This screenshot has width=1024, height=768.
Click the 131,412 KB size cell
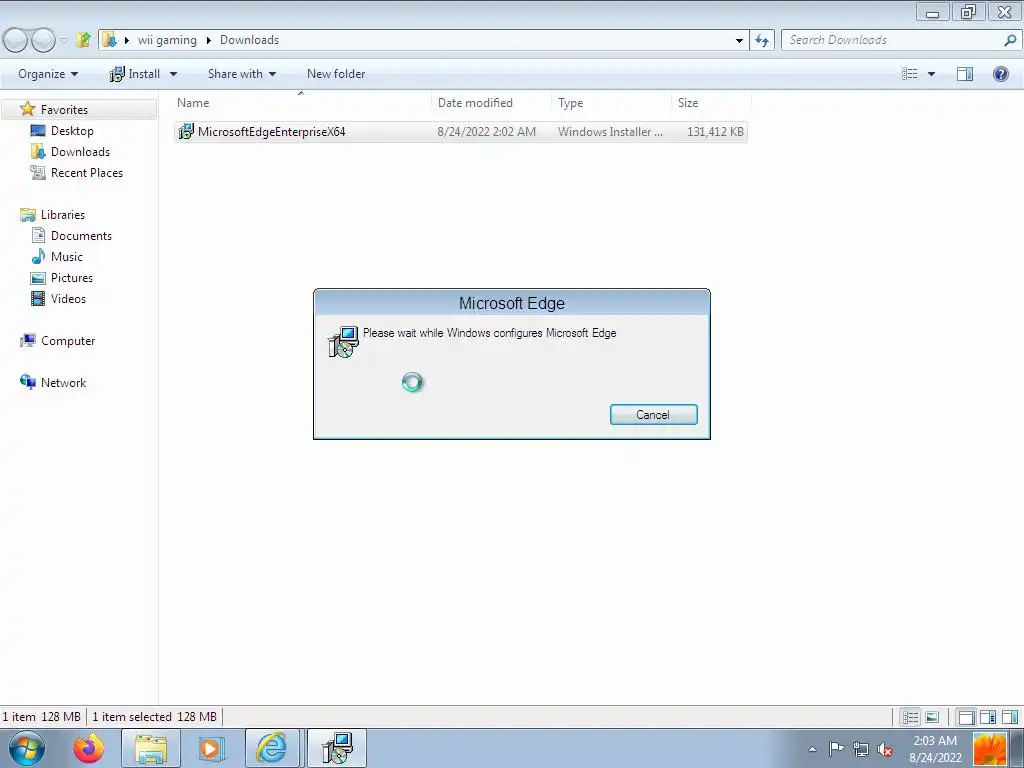pos(715,132)
